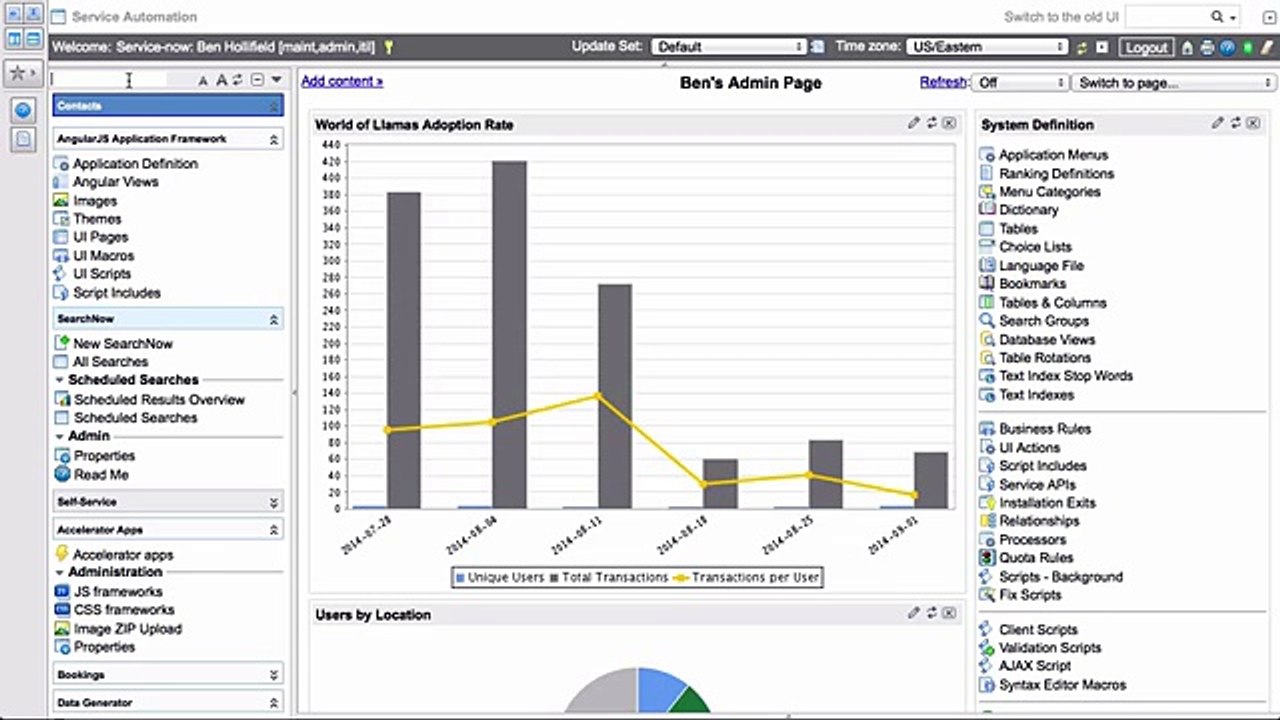Click the total transactions bar for 2014-08-04
Screen dimensions: 1280x720
click(x=509, y=334)
